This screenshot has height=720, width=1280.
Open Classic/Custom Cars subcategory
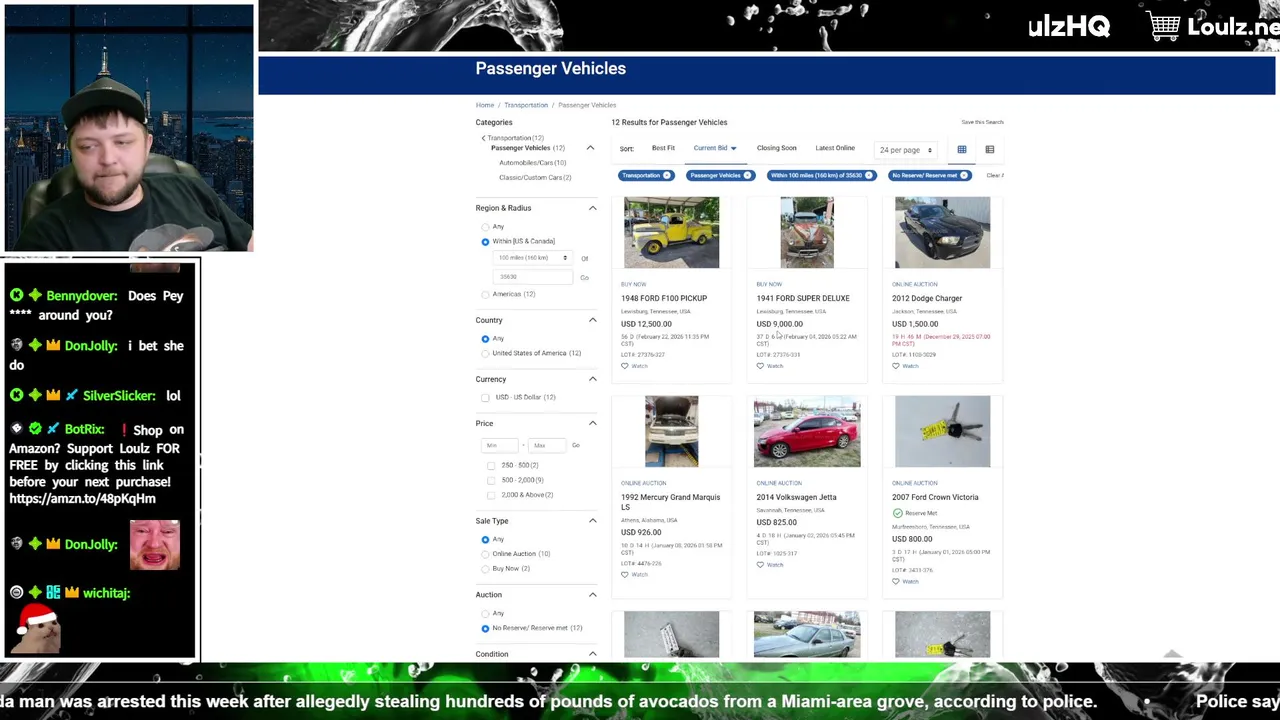point(535,178)
